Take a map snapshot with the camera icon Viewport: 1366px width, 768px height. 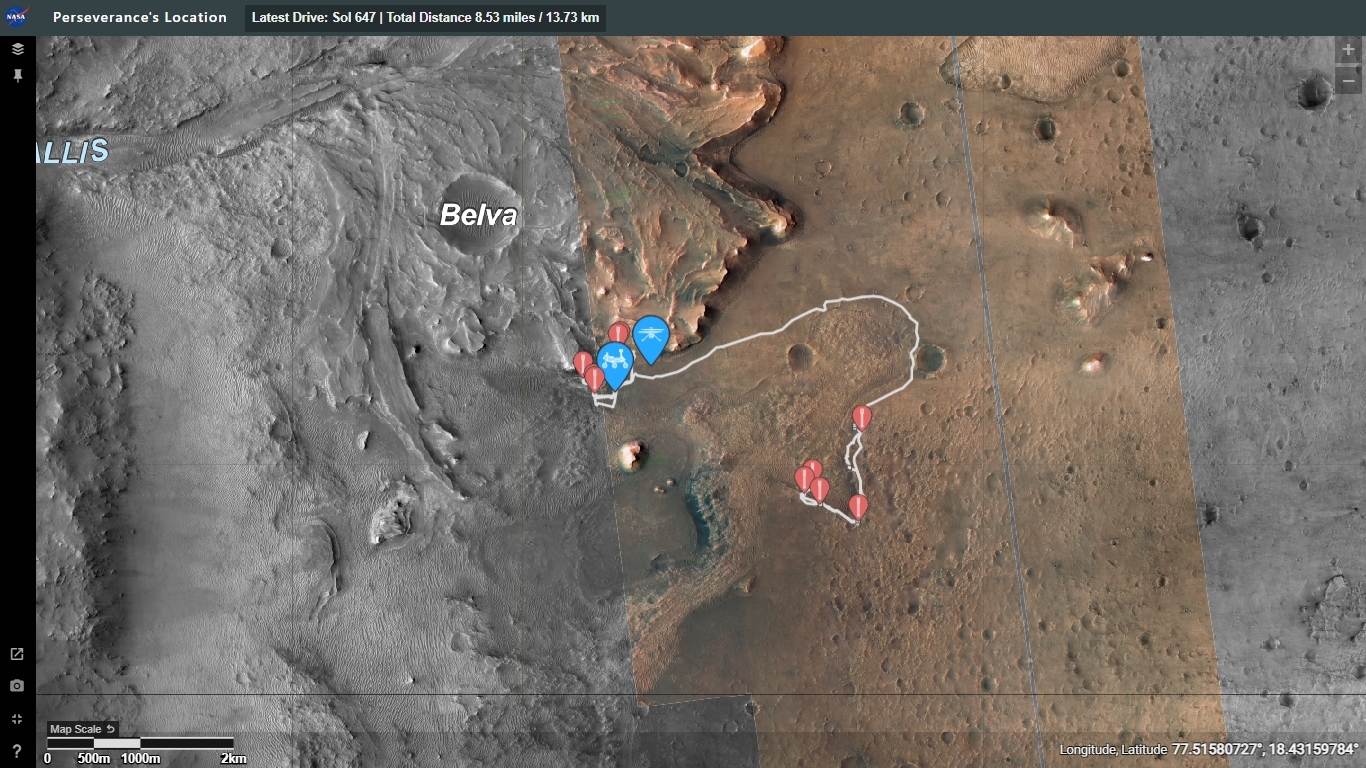click(17, 686)
